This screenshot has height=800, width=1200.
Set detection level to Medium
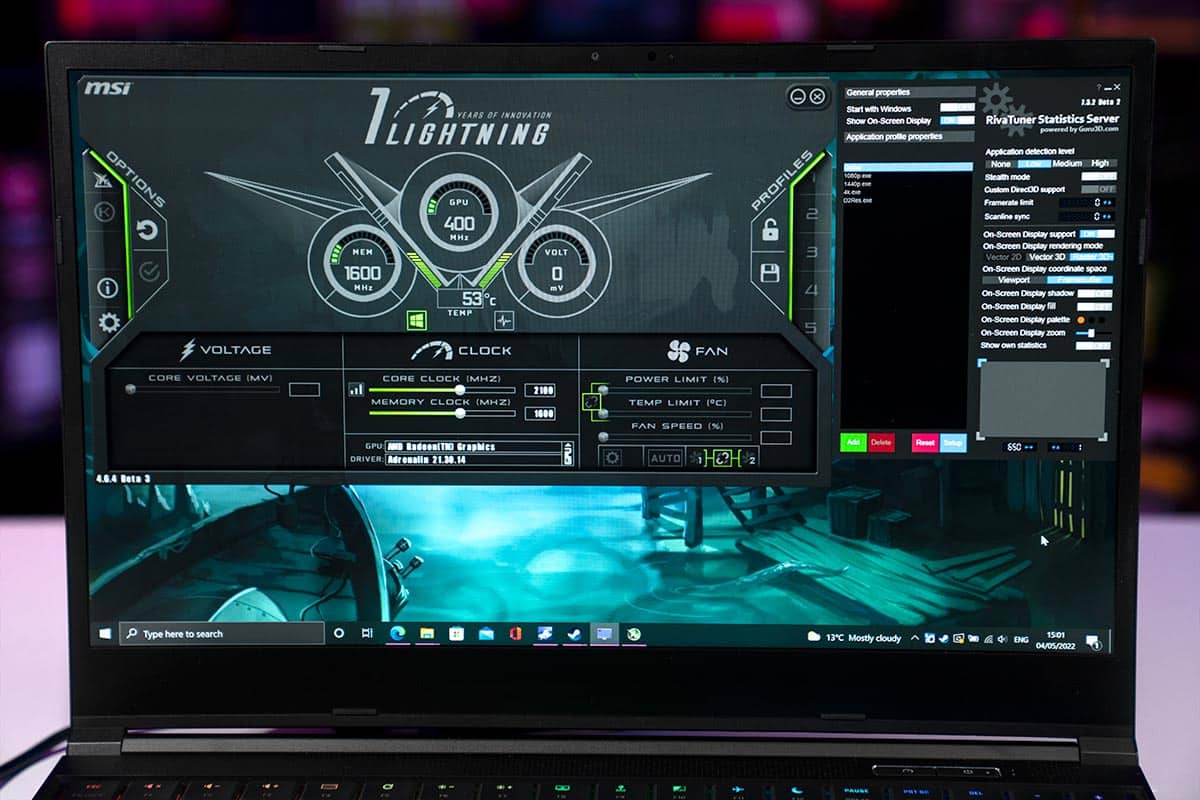tap(1067, 163)
